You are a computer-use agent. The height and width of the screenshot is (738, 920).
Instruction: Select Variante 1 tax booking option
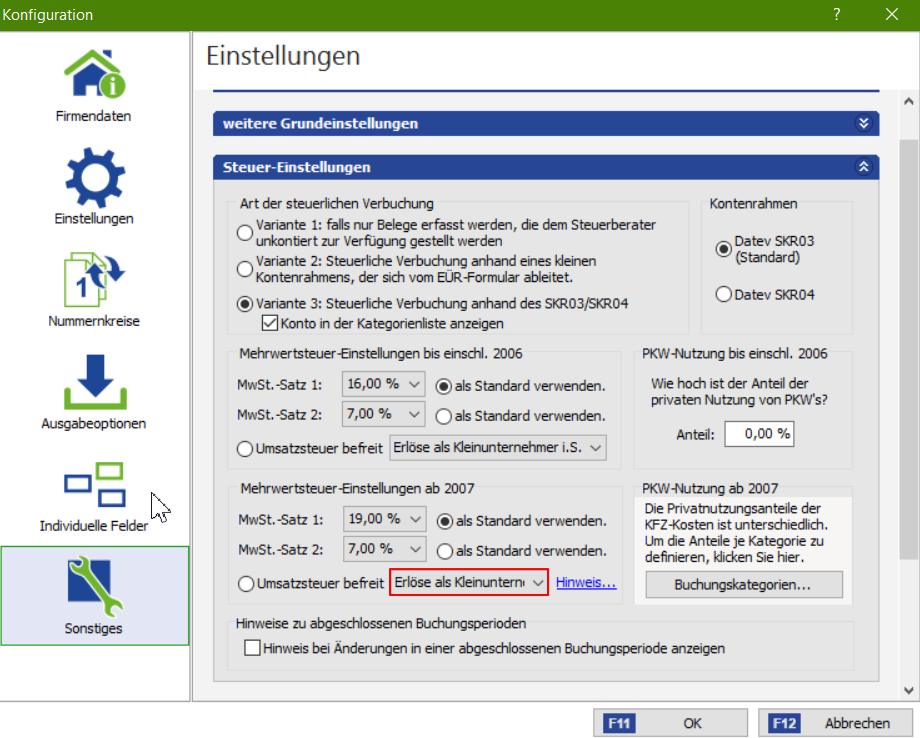(x=245, y=232)
